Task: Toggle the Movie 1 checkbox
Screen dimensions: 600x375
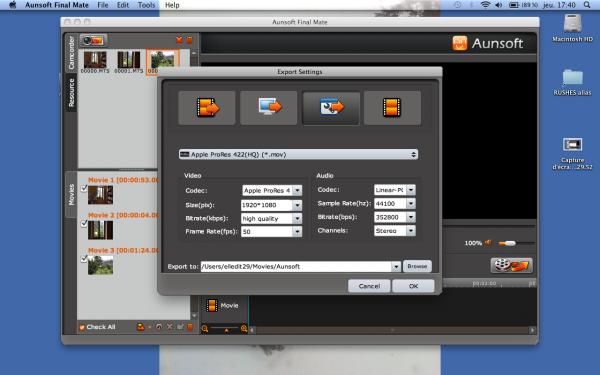Action: (84, 188)
